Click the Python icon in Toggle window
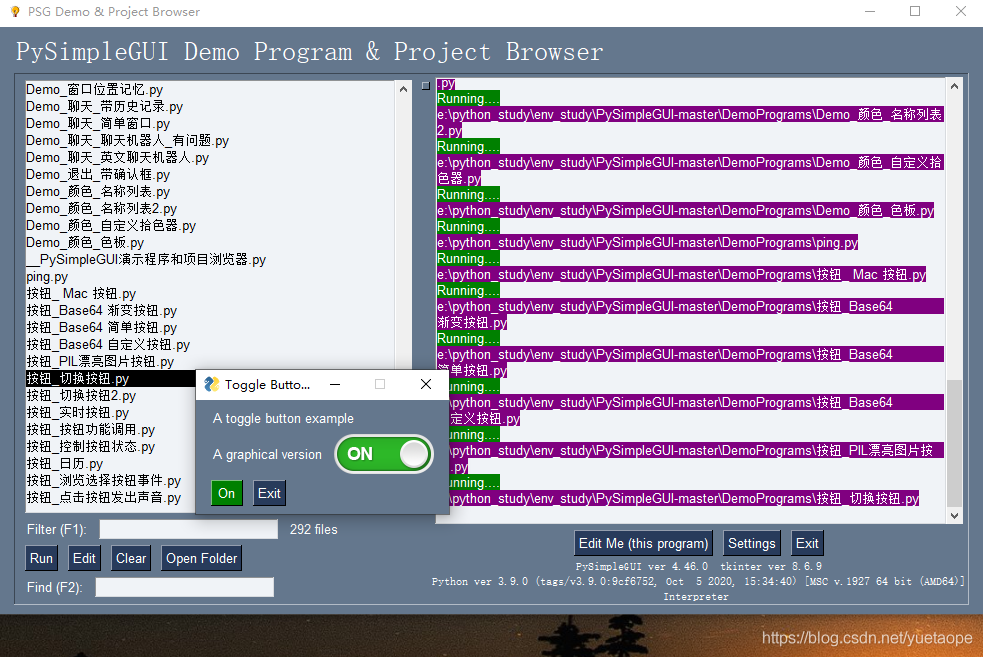 212,384
